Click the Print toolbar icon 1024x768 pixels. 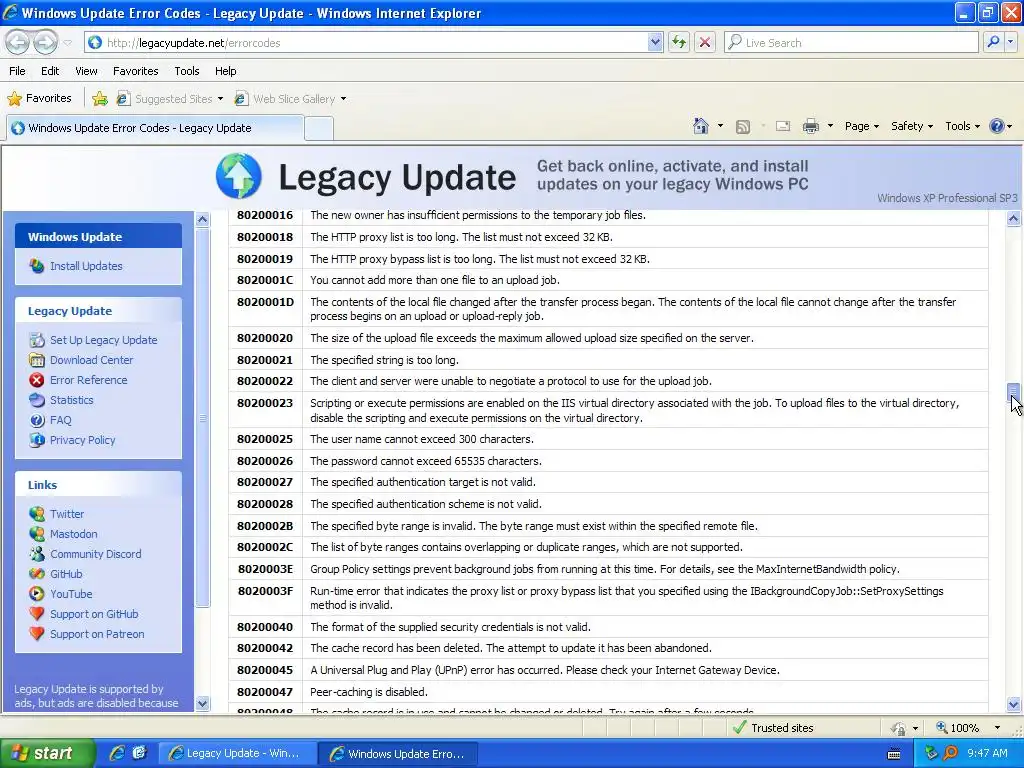tap(810, 126)
